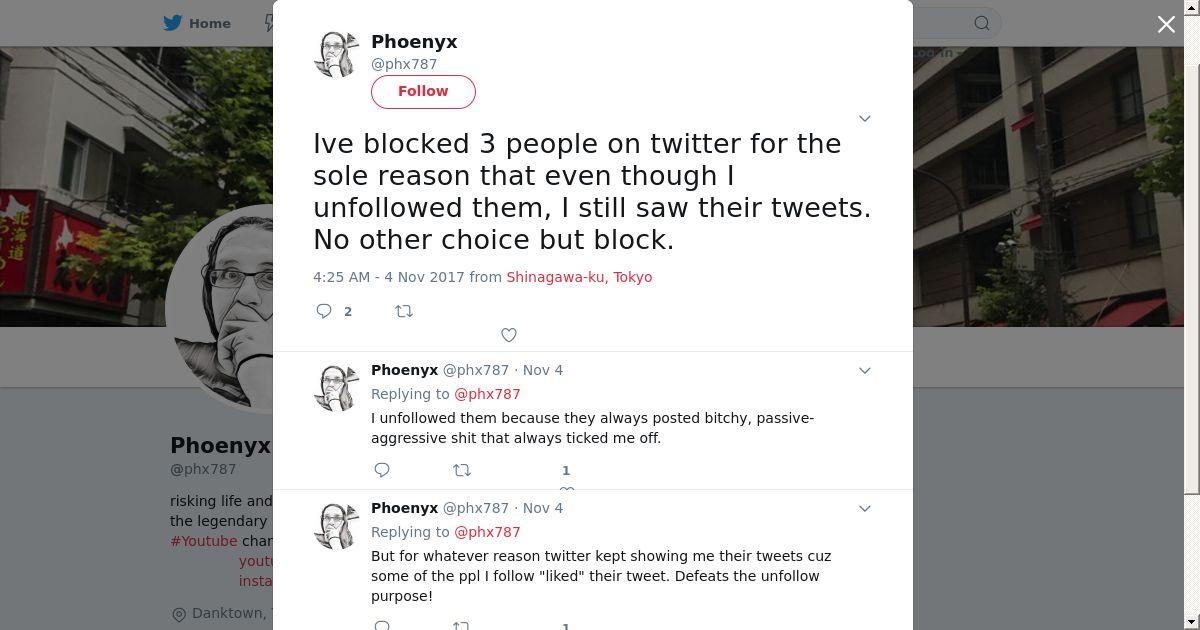Click Phoenyx name in tweet header
The height and width of the screenshot is (630, 1200).
(x=414, y=42)
